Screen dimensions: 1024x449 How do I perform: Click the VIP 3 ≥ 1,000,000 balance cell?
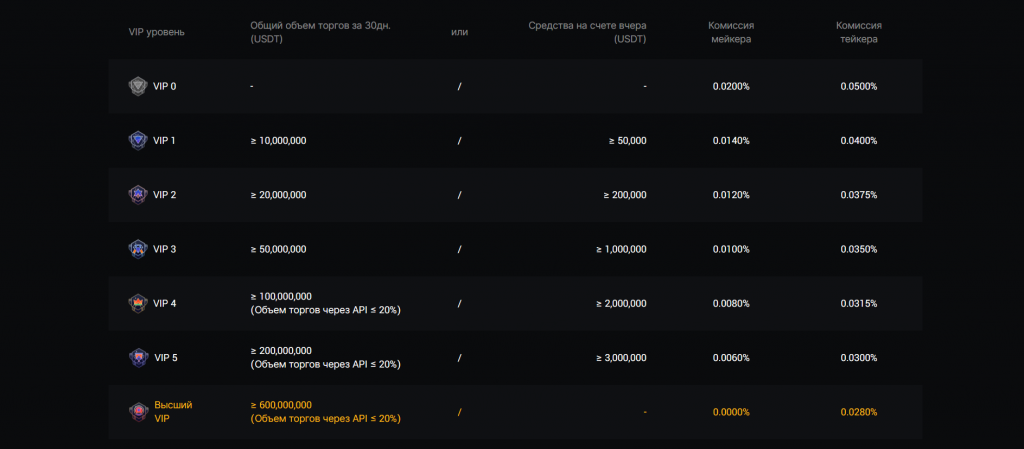pyautogui.click(x=622, y=249)
